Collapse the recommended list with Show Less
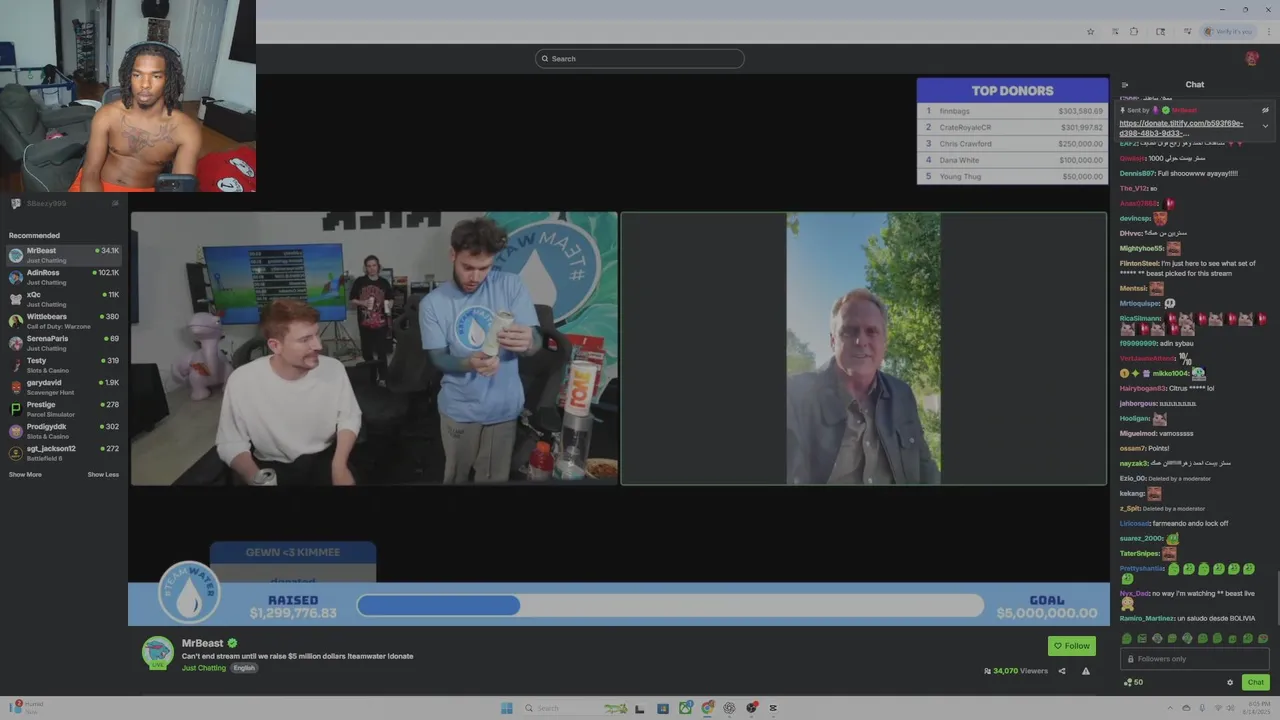The width and height of the screenshot is (1280, 720). [103, 474]
